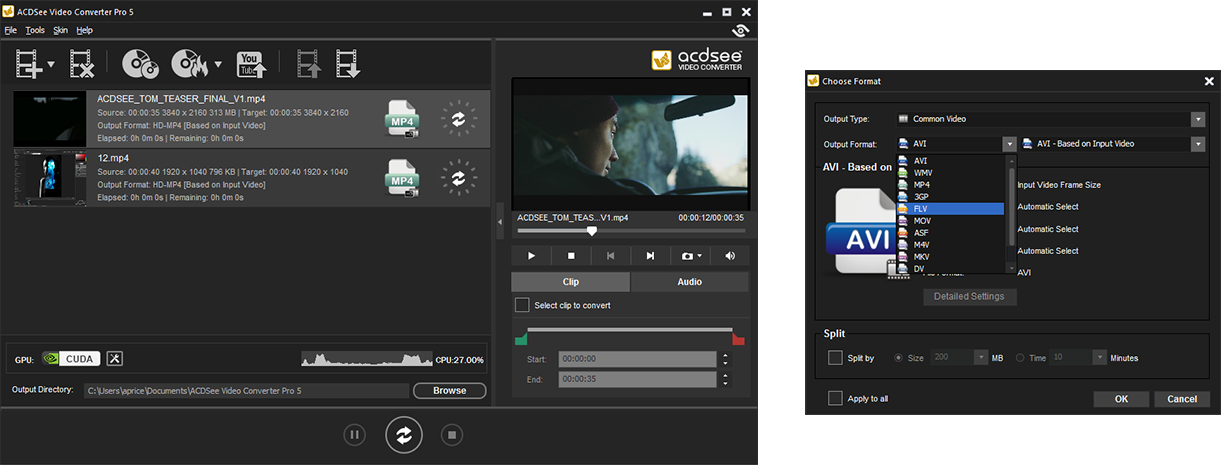Viewport: 1221px width, 465px height.
Task: Open the split Size 200 dropdown
Action: click(x=980, y=358)
